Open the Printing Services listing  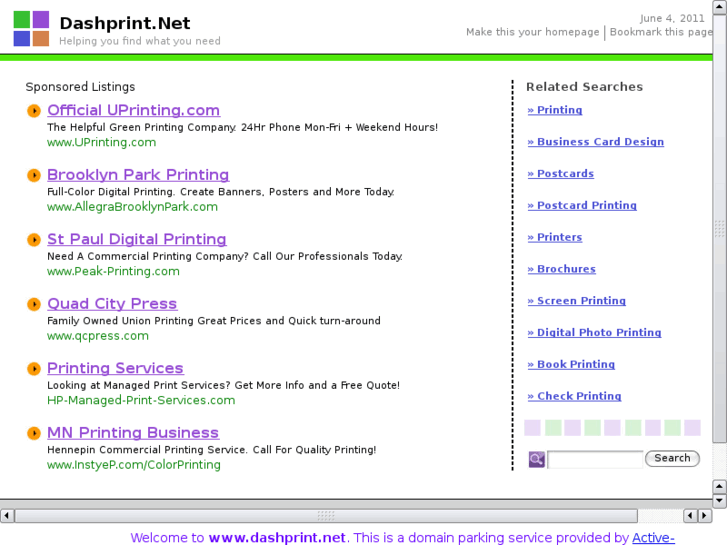pyautogui.click(x=115, y=368)
